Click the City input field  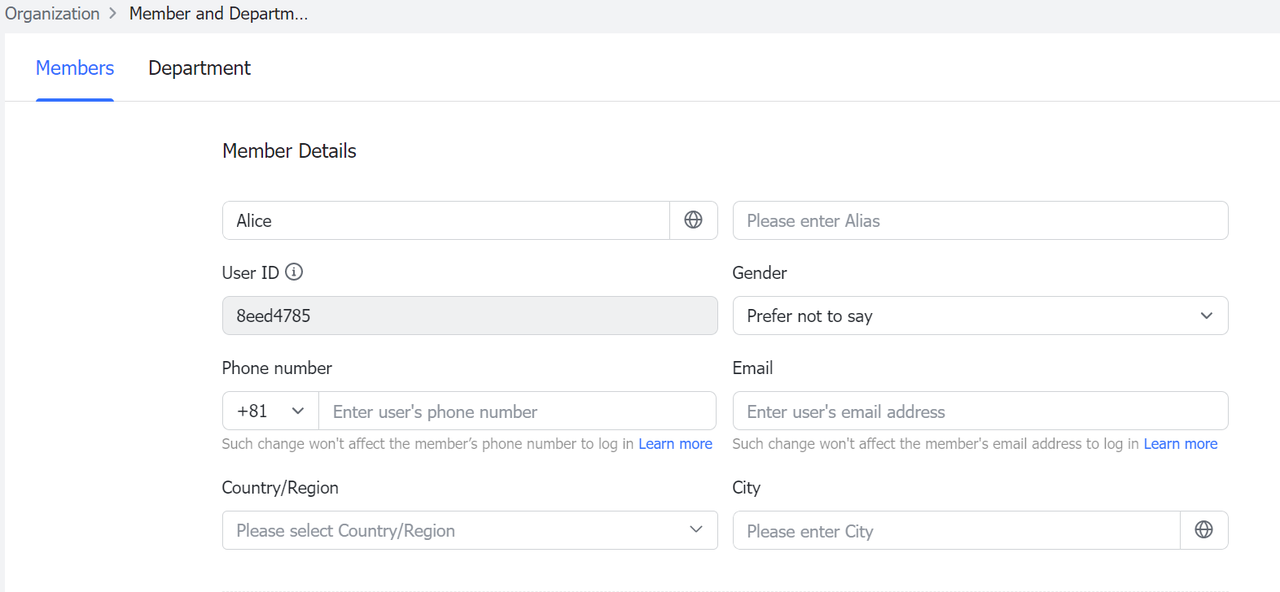pyautogui.click(x=955, y=530)
